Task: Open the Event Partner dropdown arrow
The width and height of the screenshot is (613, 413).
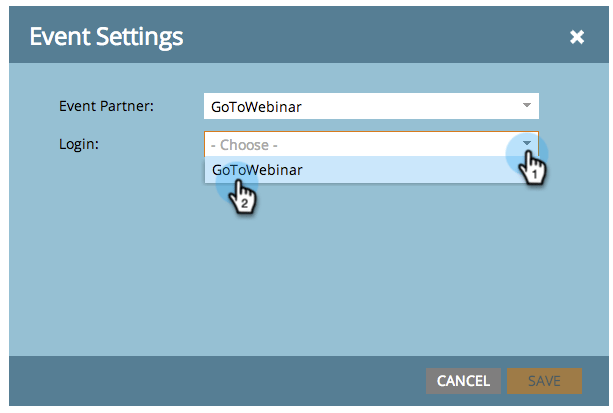Action: (527, 105)
